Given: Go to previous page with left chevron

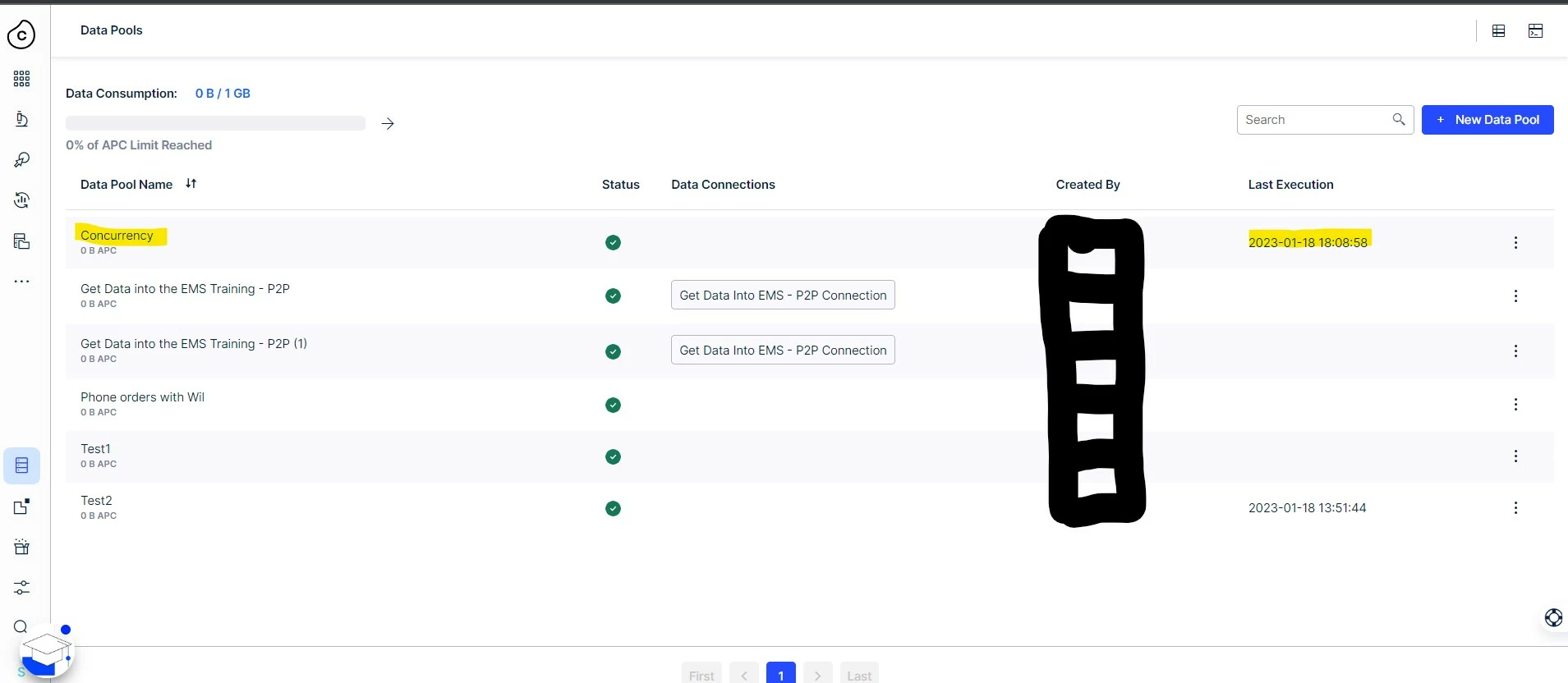Looking at the screenshot, I should 744,675.
